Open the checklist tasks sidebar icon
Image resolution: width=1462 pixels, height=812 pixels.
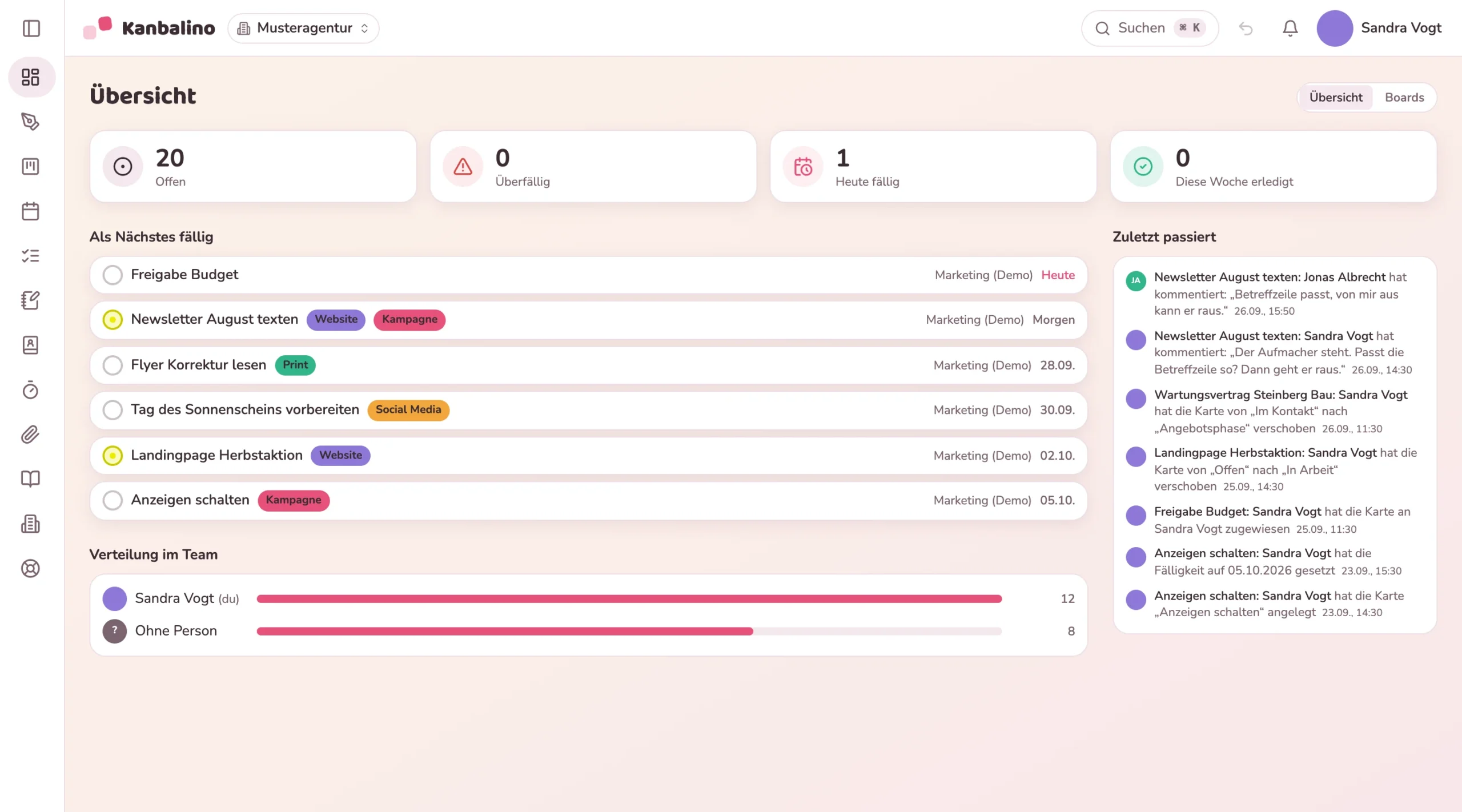(30, 256)
